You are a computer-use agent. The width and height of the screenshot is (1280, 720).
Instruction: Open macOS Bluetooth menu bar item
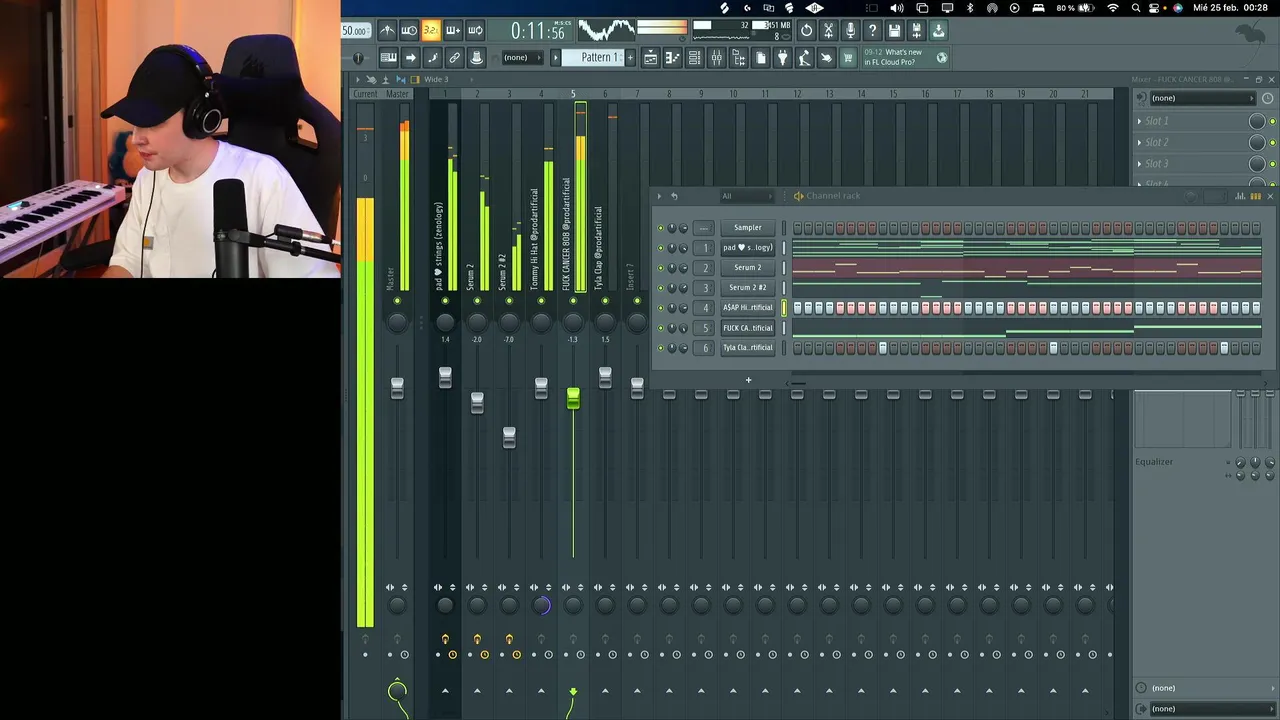coord(969,8)
